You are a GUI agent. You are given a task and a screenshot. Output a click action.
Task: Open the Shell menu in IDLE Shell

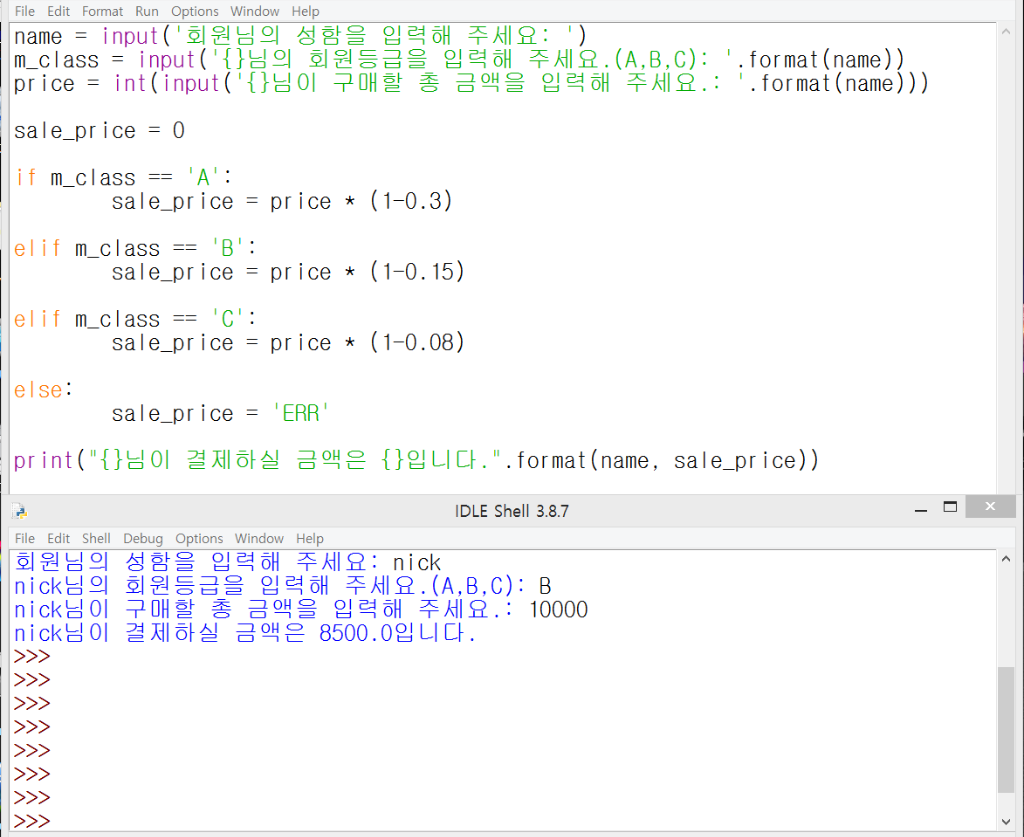coord(96,538)
